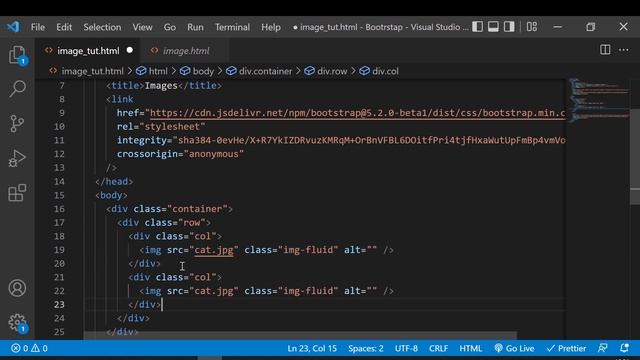This screenshot has height=360, width=640.
Task: Open the Edit menu
Action: point(64,27)
